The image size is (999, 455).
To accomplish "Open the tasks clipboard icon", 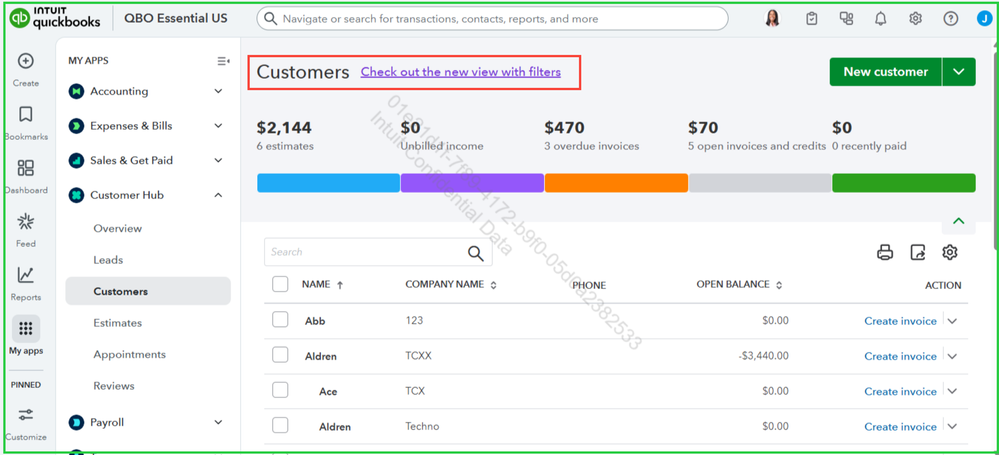I will pyautogui.click(x=812, y=18).
